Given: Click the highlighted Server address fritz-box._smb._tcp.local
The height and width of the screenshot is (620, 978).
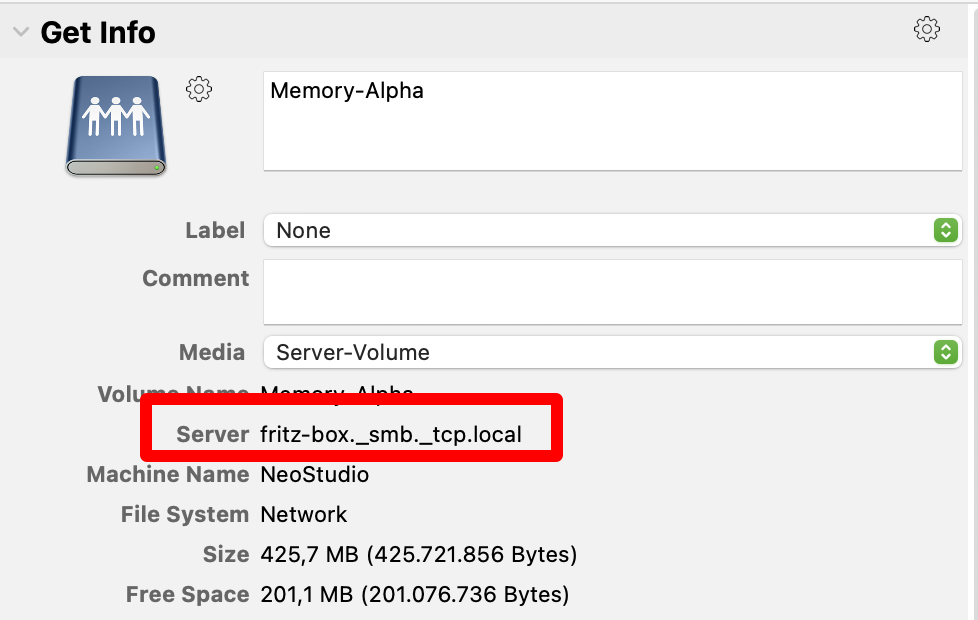Looking at the screenshot, I should pos(390,434).
